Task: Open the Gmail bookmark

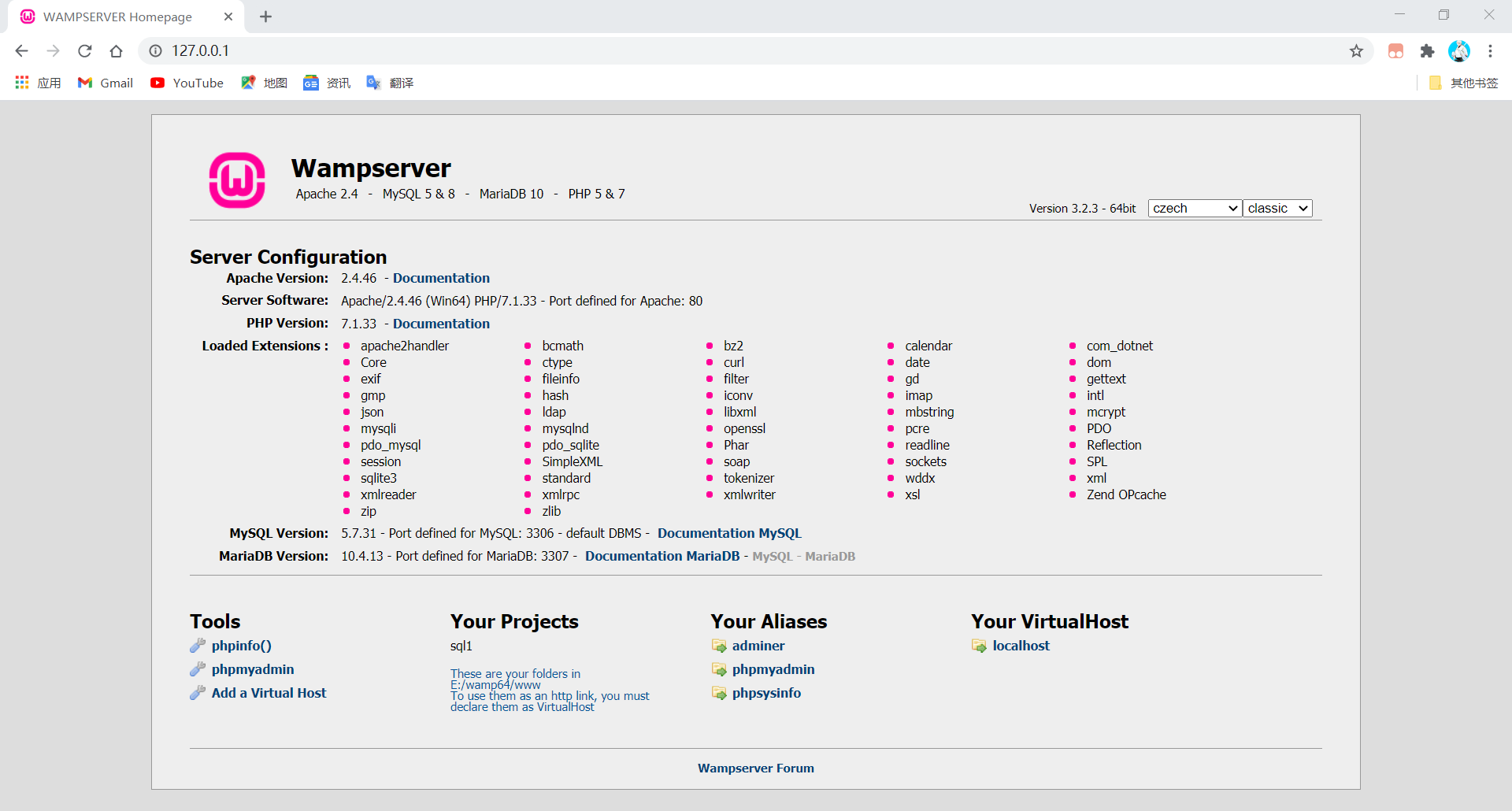Action: click(106, 83)
